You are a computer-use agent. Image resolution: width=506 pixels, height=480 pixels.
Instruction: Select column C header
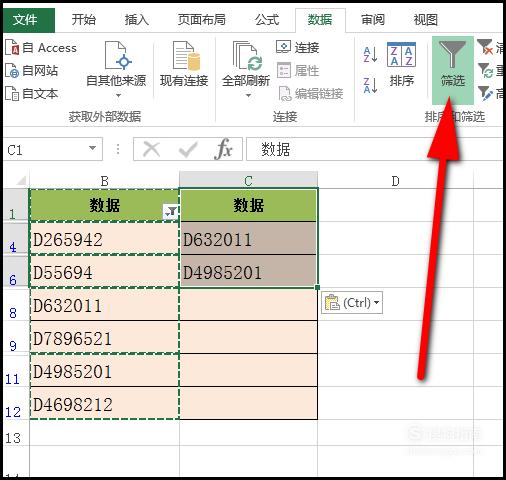click(x=248, y=180)
